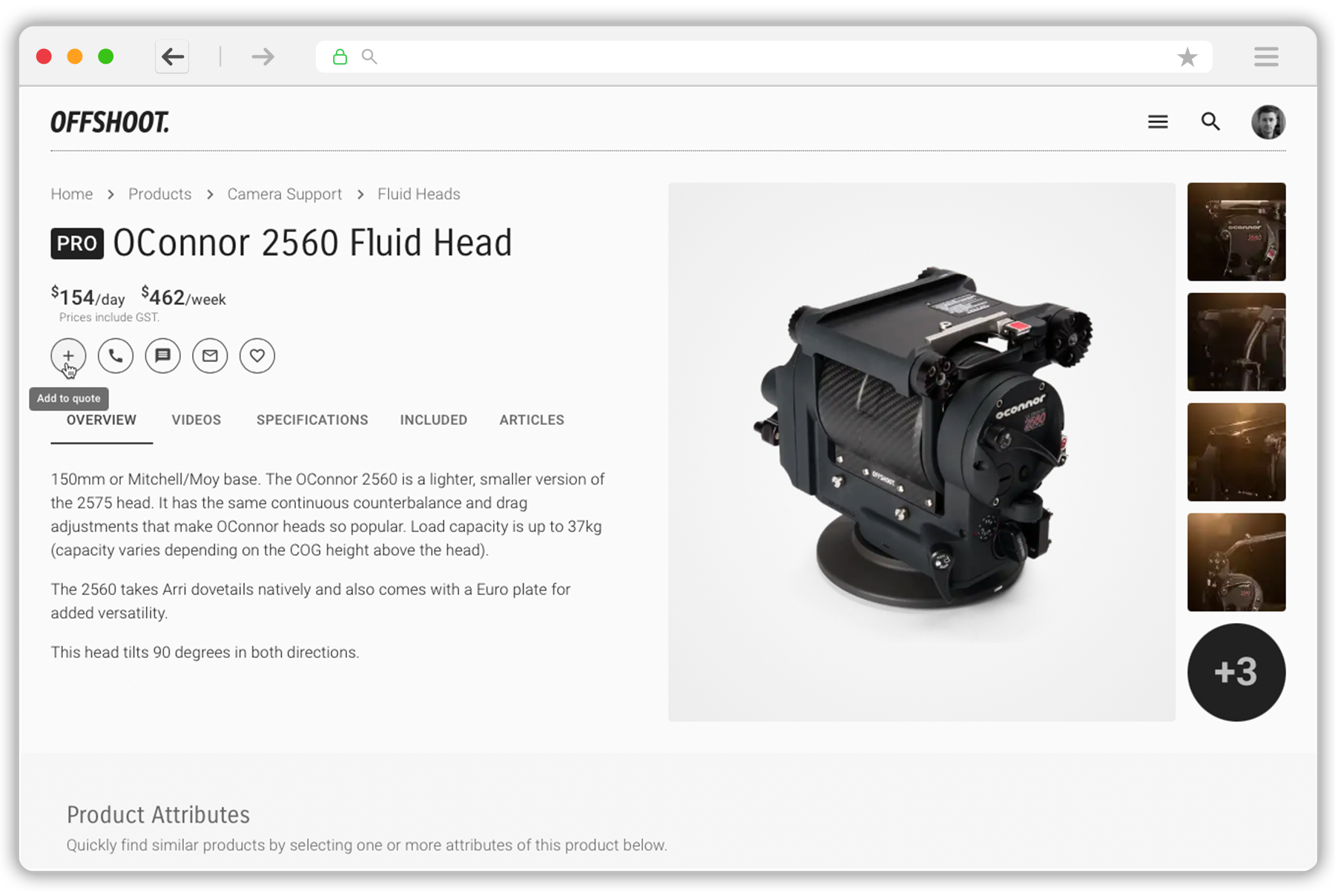
Task: Click the phone call icon
Action: tap(116, 356)
